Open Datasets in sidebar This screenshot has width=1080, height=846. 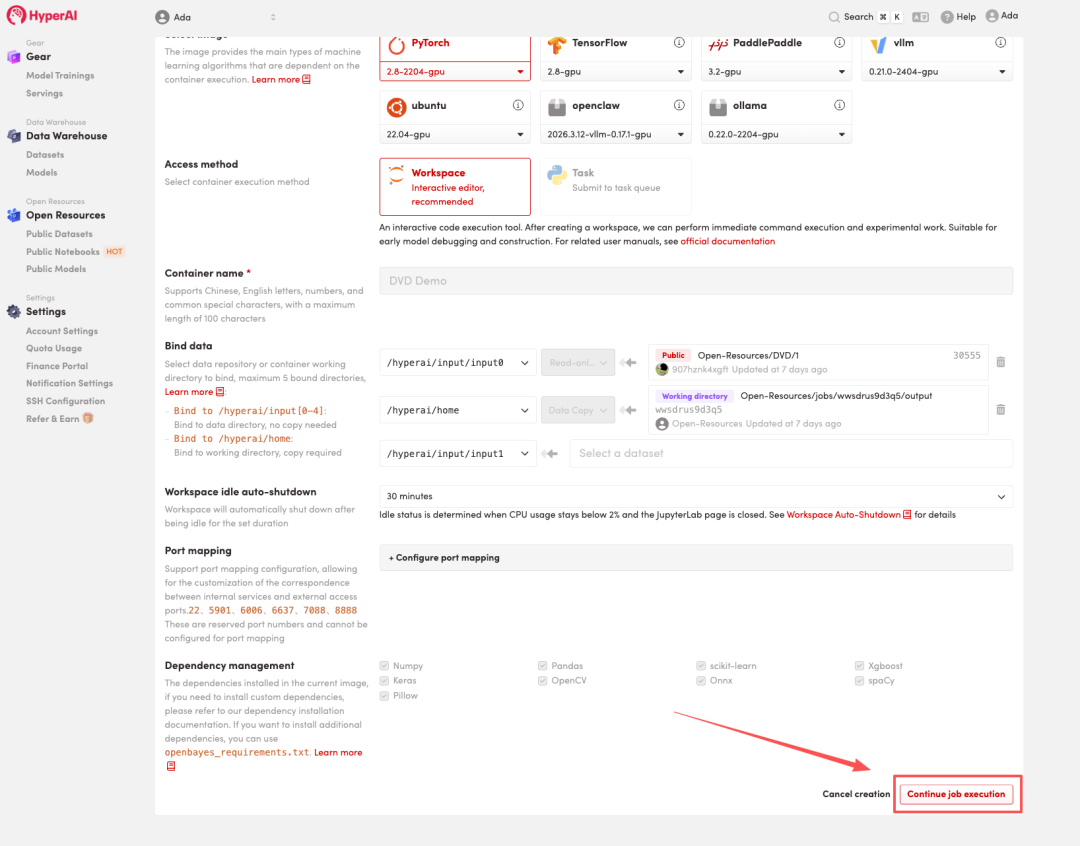pos(45,155)
